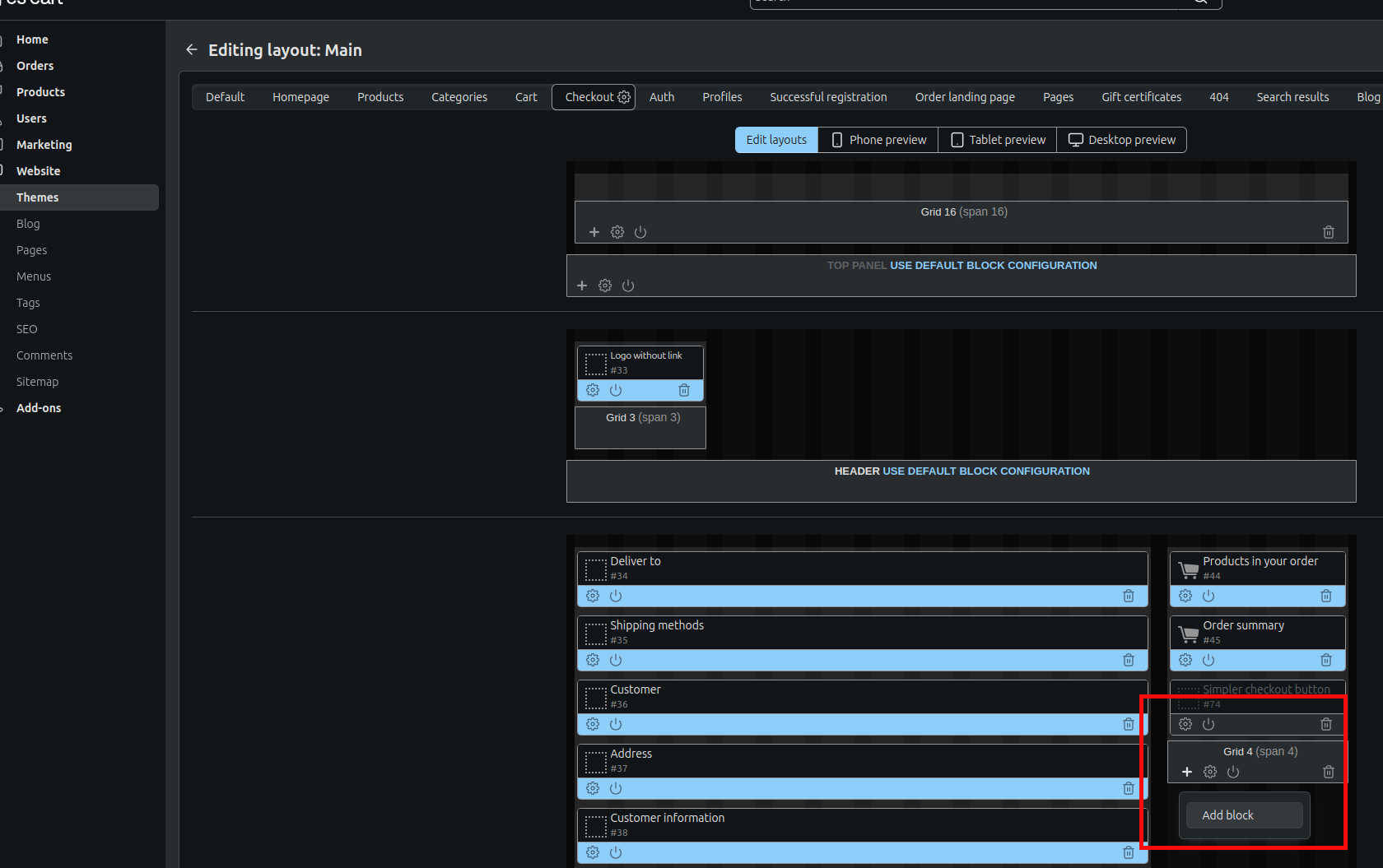
Task: Toggle power on Deliver to block
Action: [x=616, y=596]
